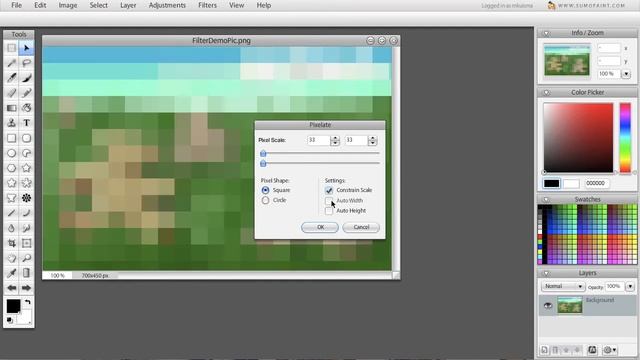The width and height of the screenshot is (640, 360).
Task: Open the Image menu
Action: coord(68,5)
